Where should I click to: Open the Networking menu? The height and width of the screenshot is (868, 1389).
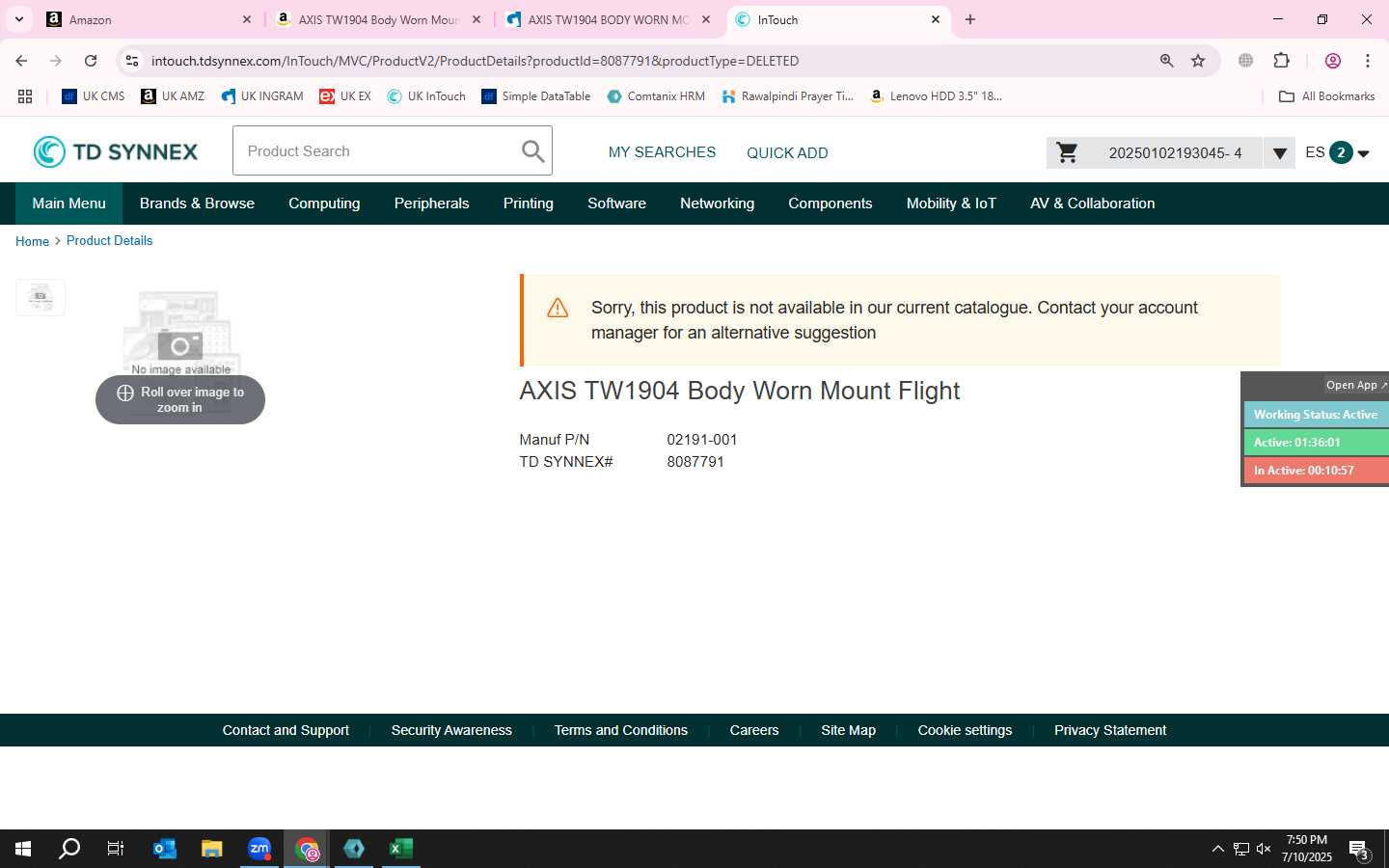click(717, 203)
